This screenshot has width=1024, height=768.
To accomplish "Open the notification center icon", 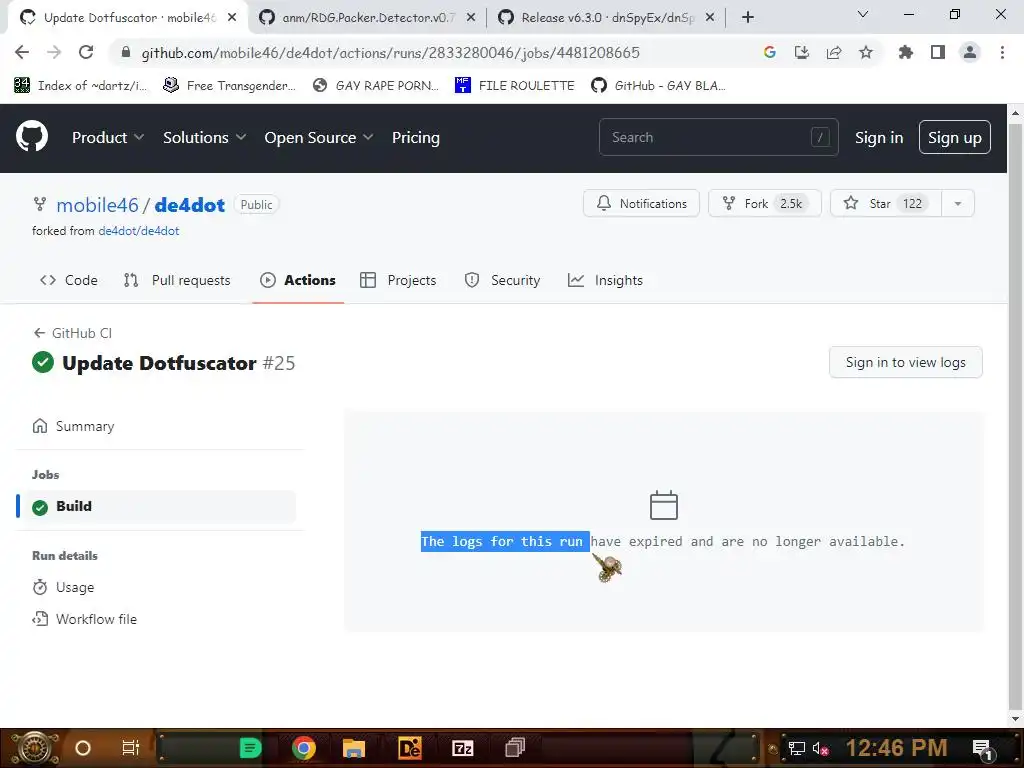I will (982, 749).
